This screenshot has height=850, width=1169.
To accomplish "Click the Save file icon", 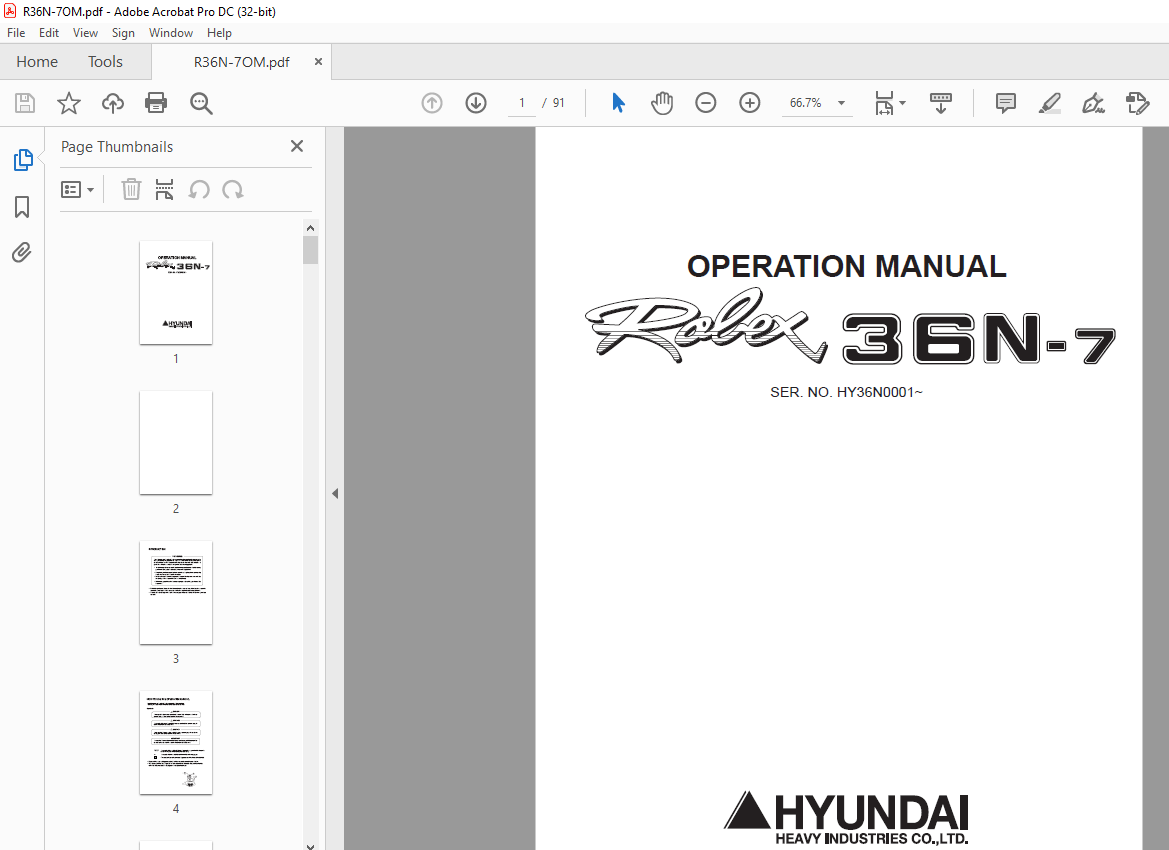I will (25, 103).
